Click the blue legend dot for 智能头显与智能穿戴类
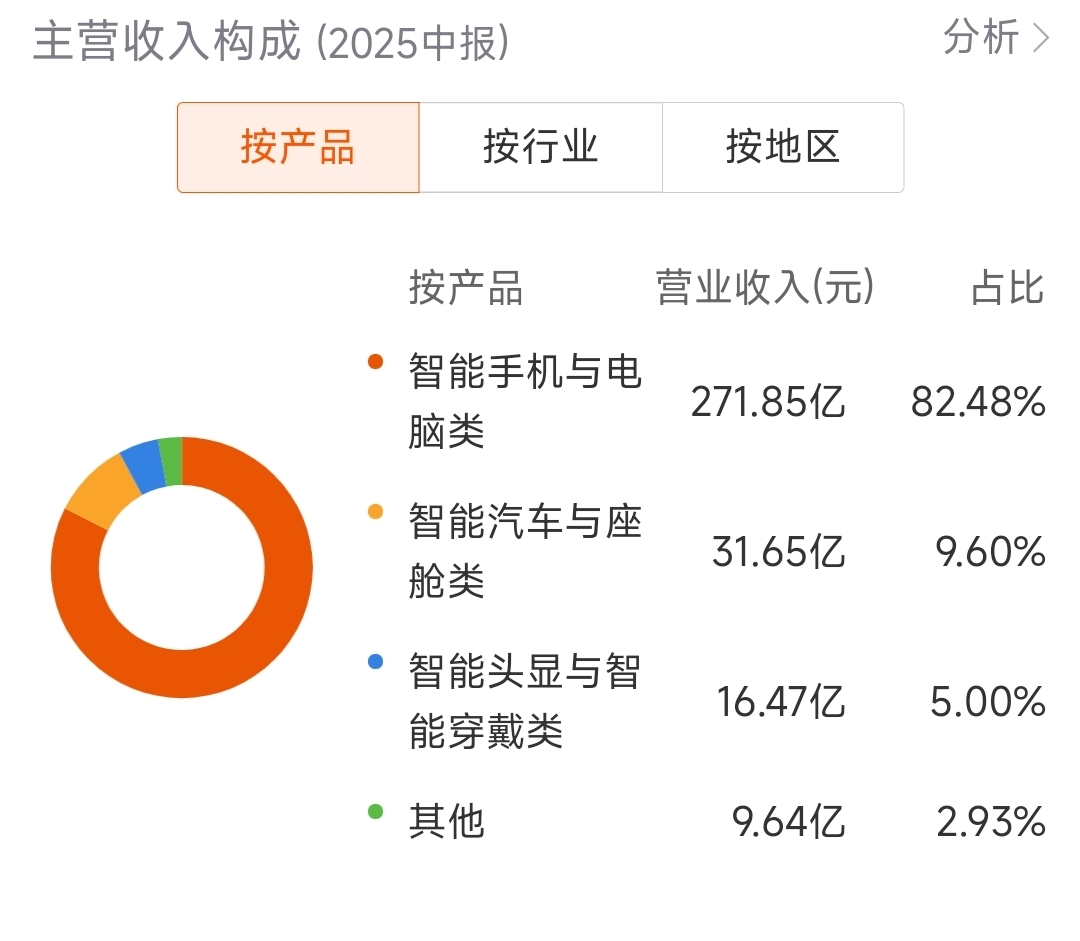This screenshot has width=1080, height=941. tap(376, 661)
